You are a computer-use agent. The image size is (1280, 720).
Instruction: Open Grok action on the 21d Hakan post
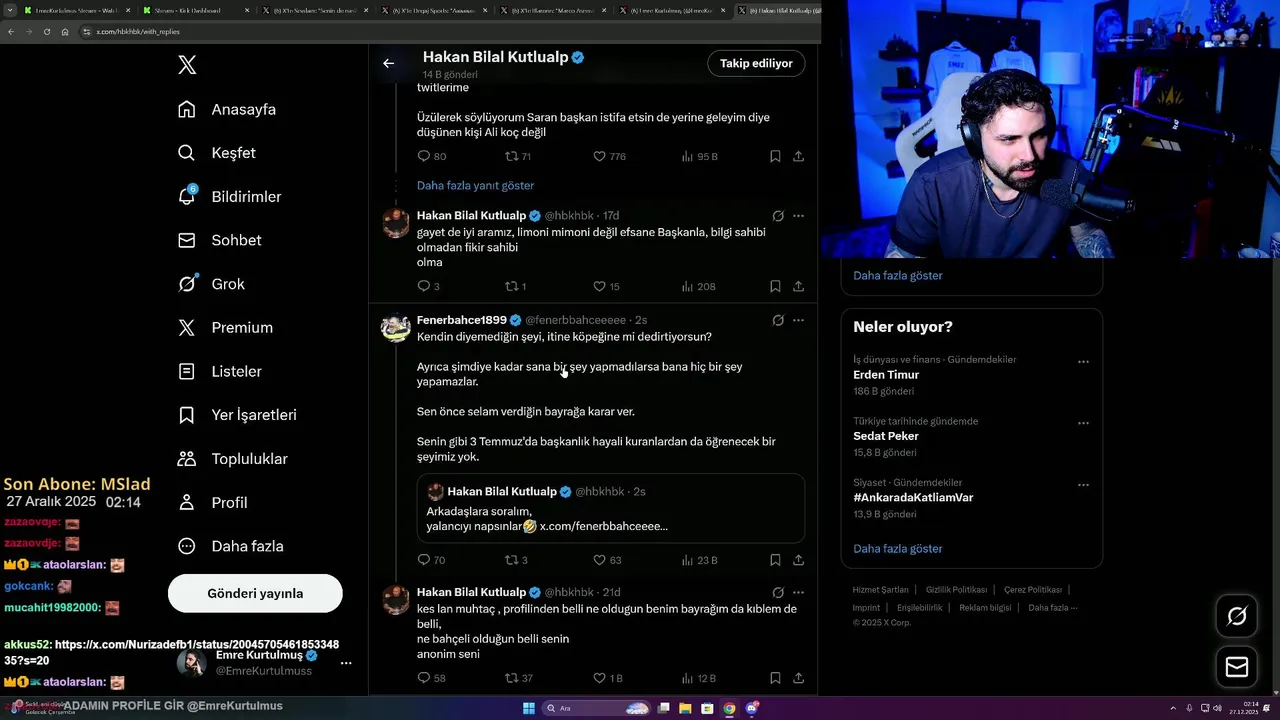[x=777, y=592]
